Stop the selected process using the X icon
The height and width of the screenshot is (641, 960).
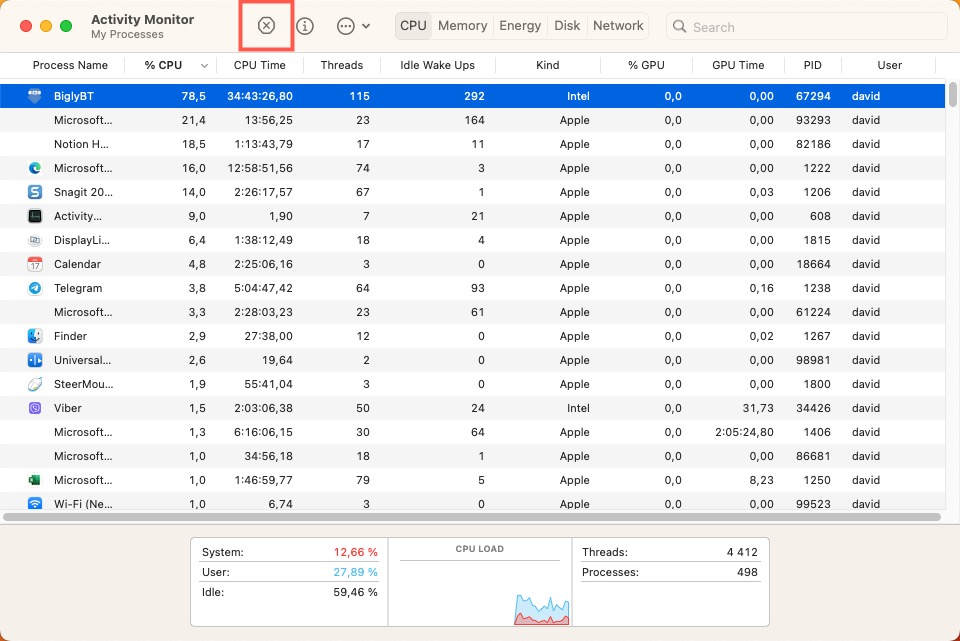(x=266, y=26)
